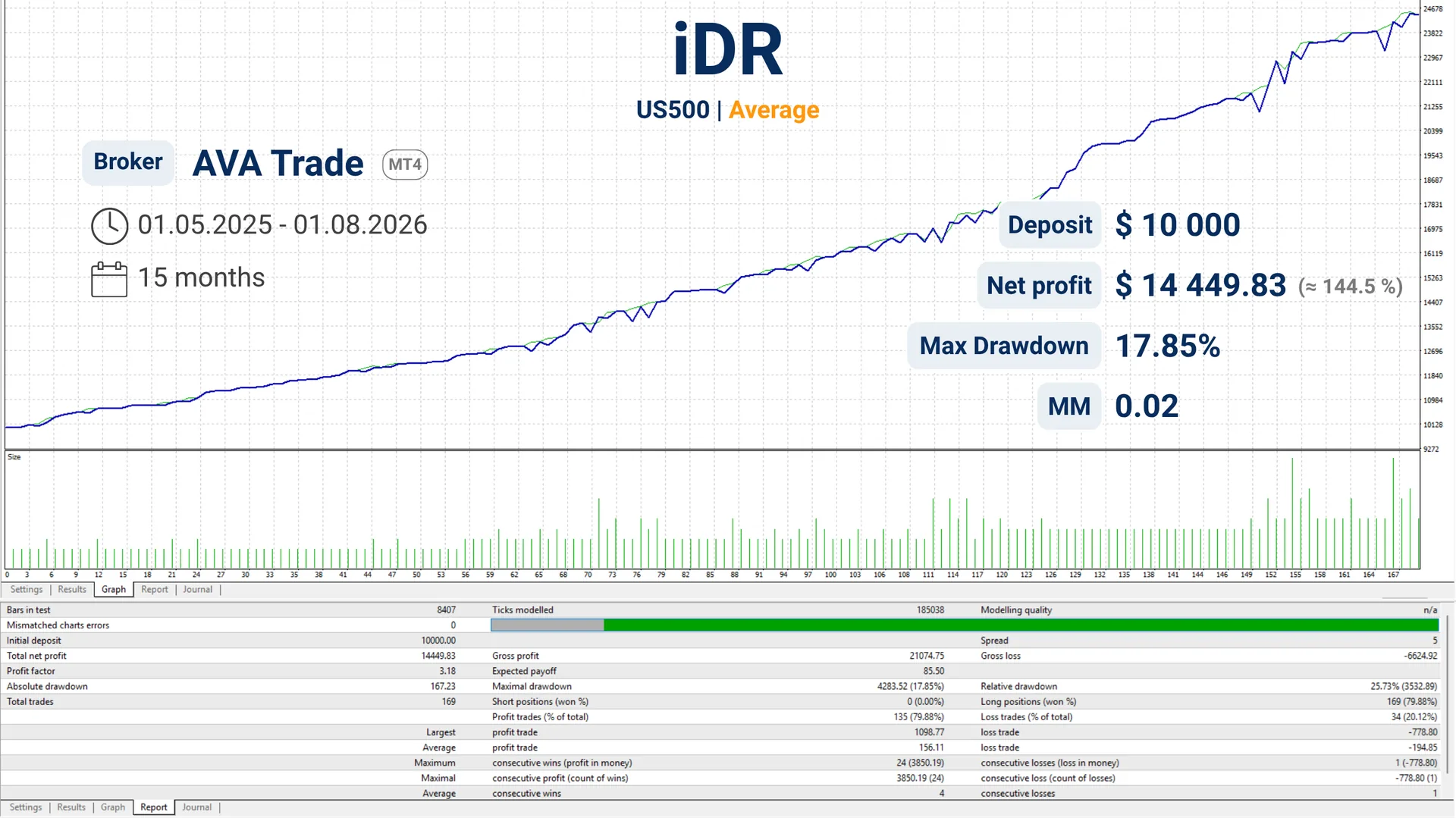The height and width of the screenshot is (818, 1456).
Task: Open the upper Report tab
Action: (x=155, y=590)
